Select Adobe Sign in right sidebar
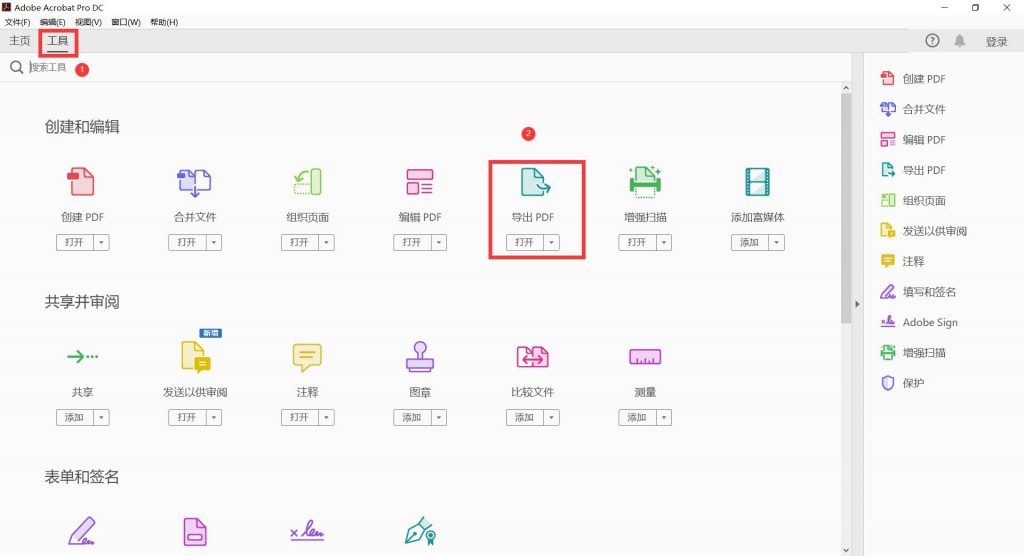 coord(919,322)
